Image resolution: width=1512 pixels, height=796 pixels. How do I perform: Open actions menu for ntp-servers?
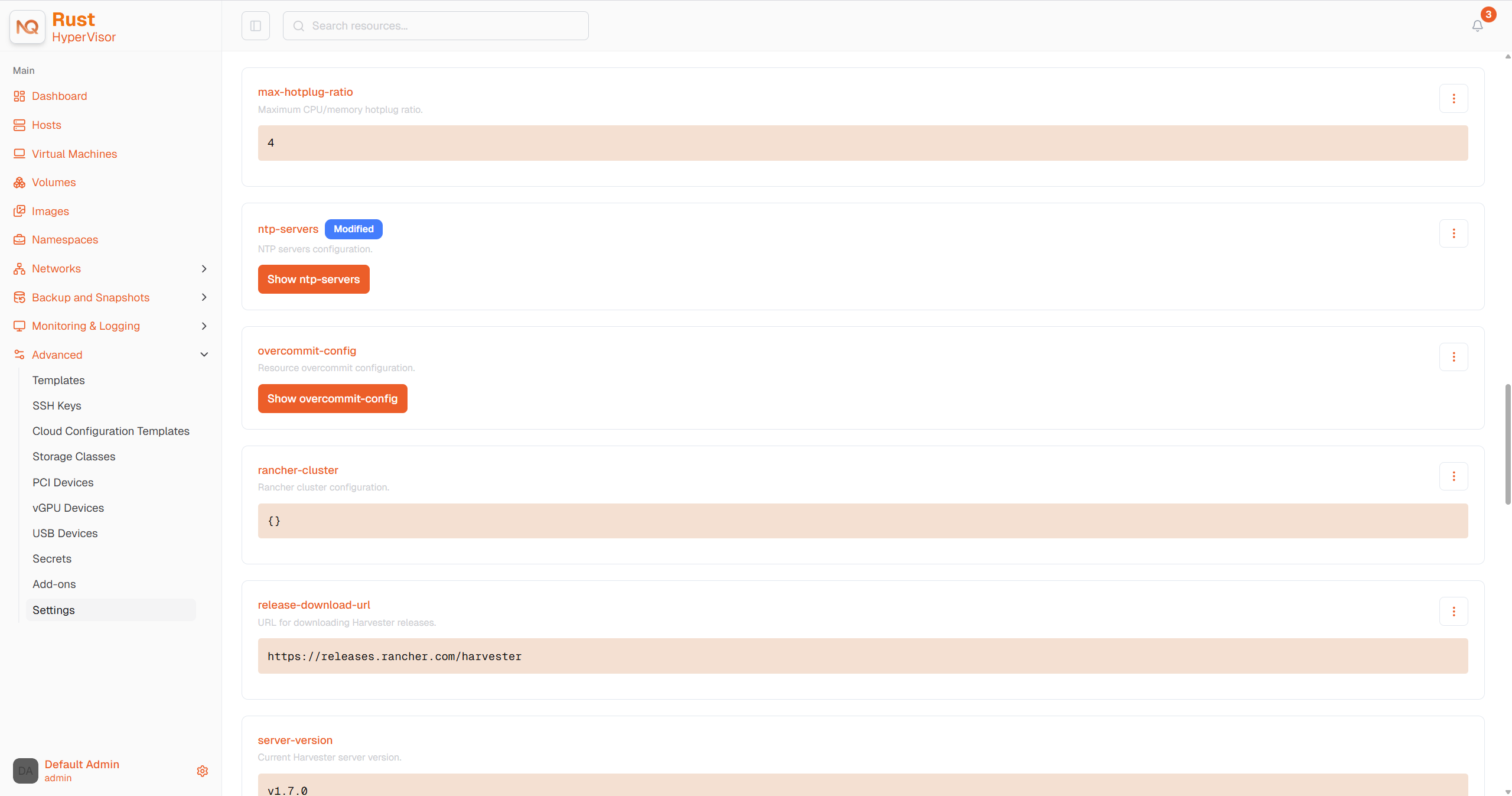(x=1454, y=233)
